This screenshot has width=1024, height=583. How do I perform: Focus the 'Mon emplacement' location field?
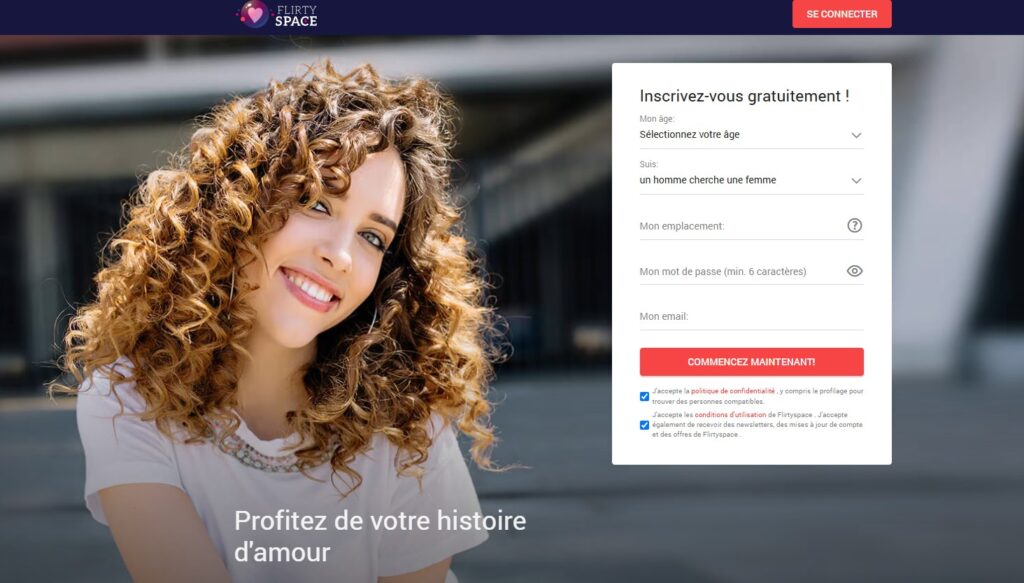pos(741,226)
